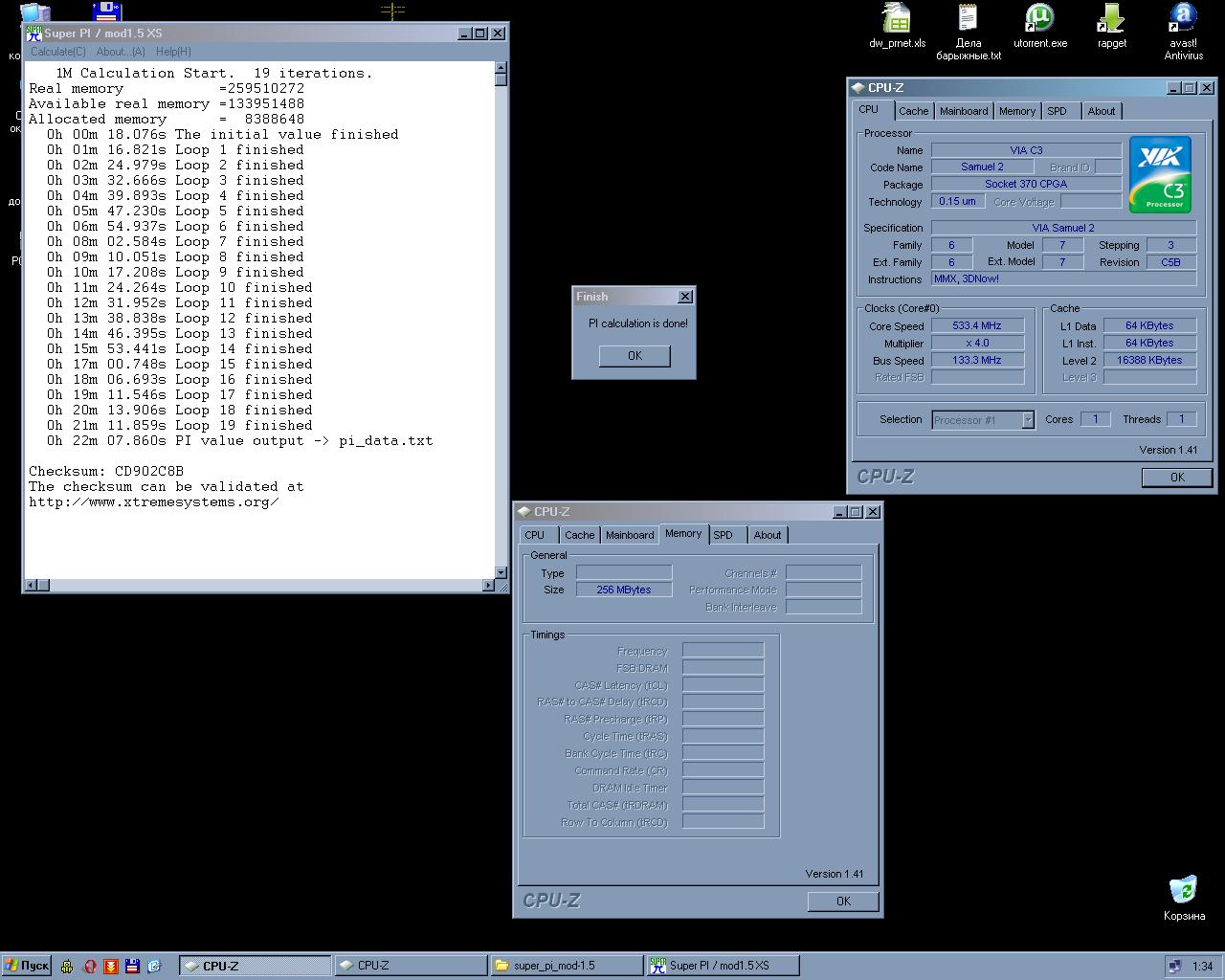Click the Super PI title bar icon
Viewport: 1225px width, 980px height.
pos(33,33)
